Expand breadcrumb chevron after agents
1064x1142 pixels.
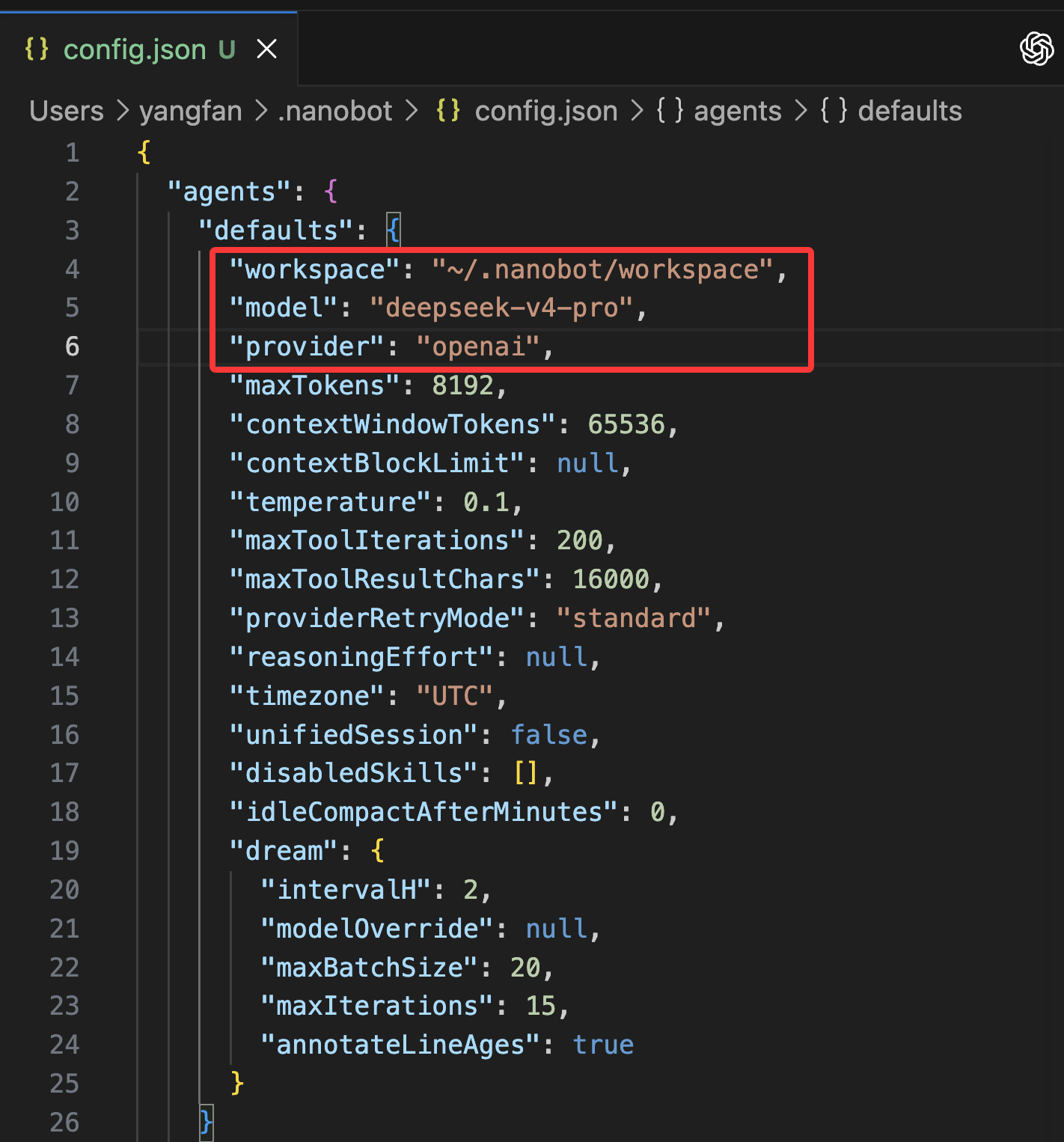[x=801, y=111]
